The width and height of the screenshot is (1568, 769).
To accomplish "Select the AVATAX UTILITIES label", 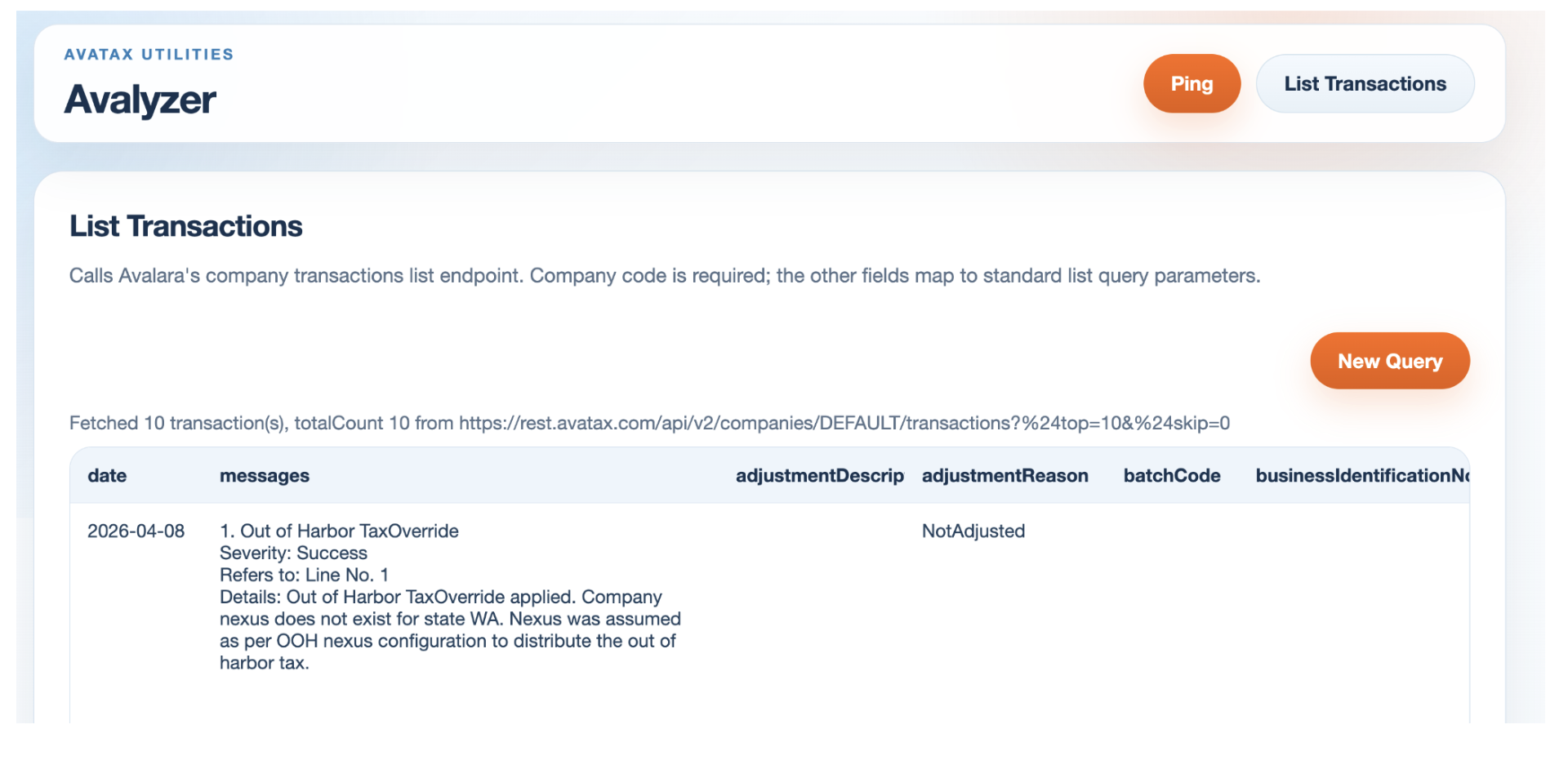I will point(149,54).
